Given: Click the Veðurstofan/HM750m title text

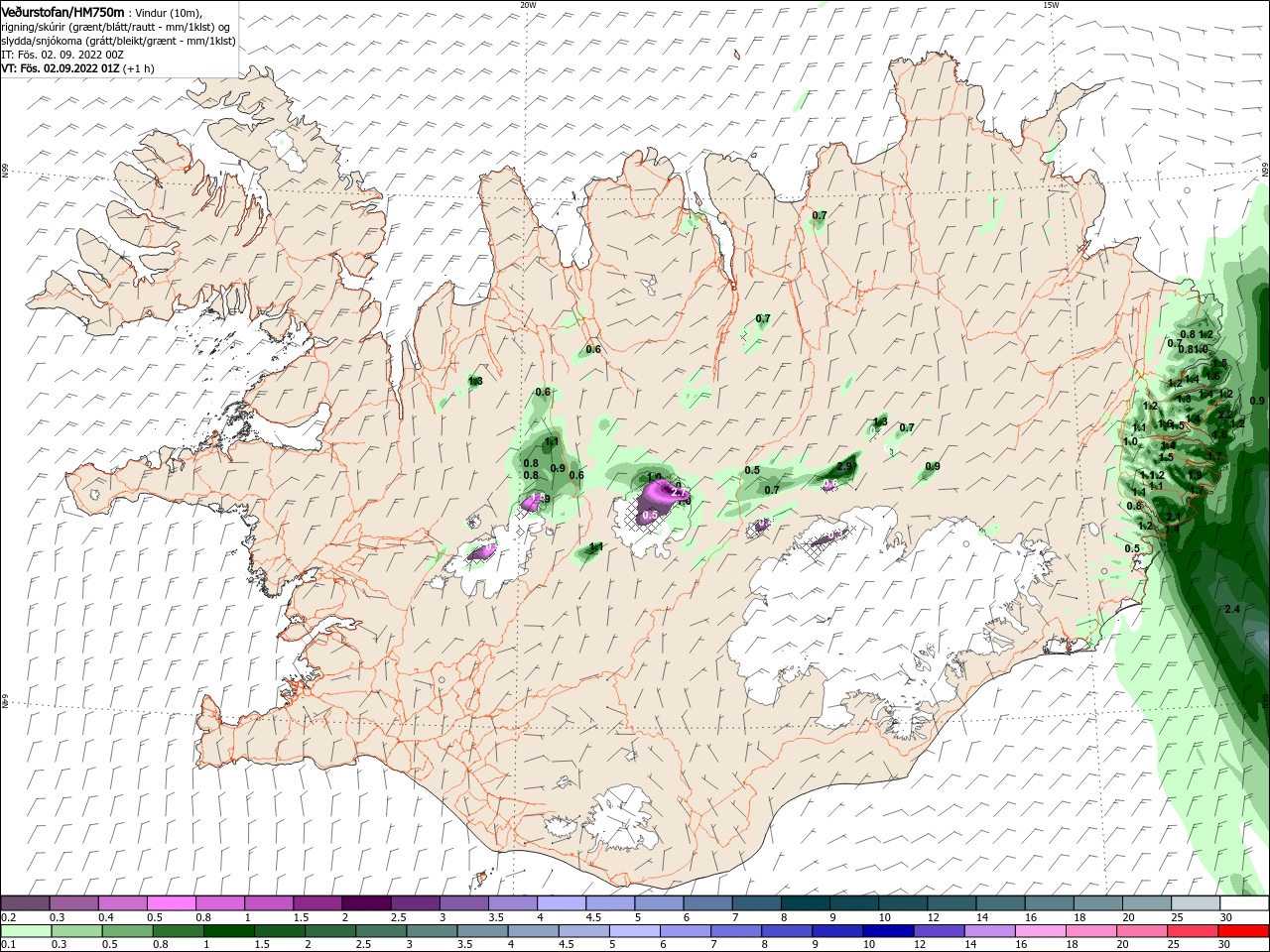Looking at the screenshot, I should [63, 12].
